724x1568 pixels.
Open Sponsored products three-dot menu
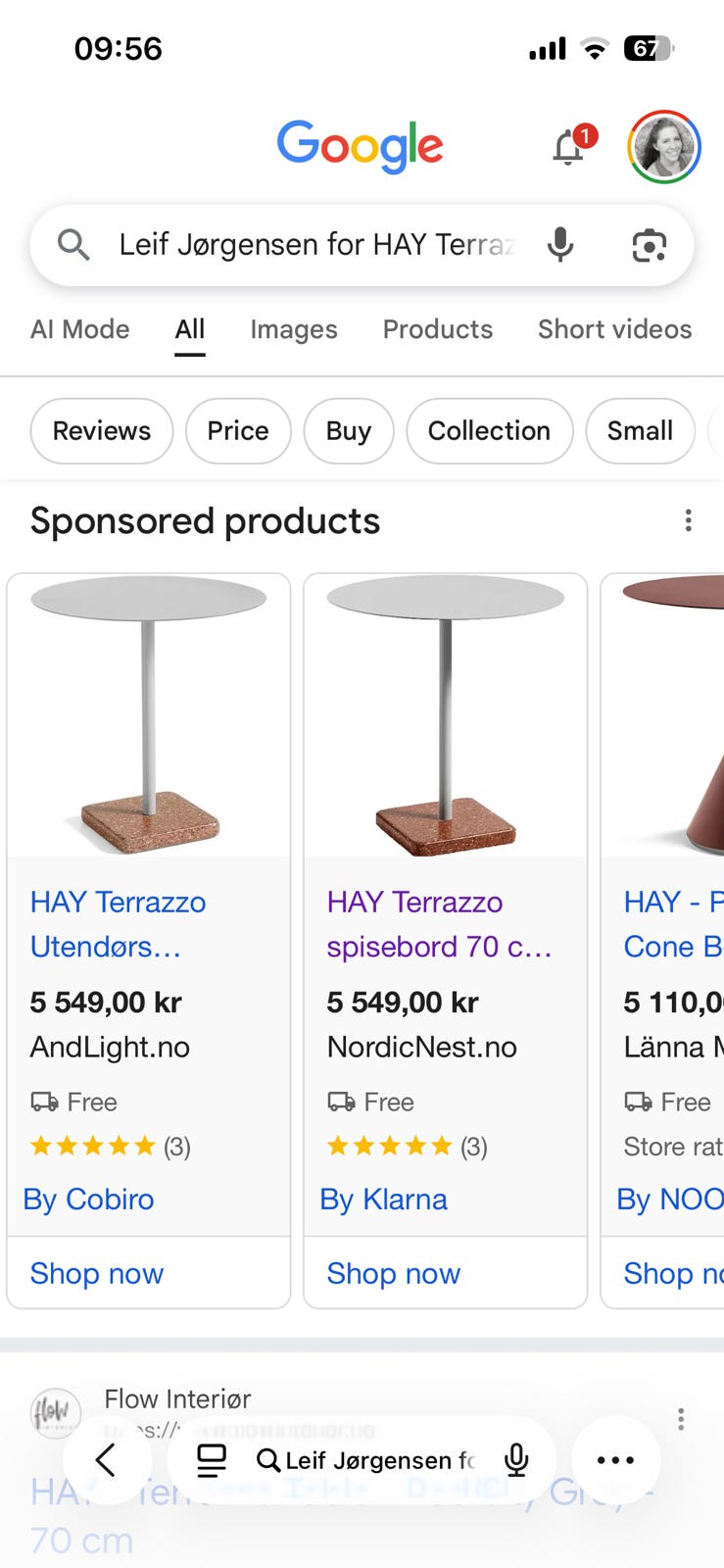pos(689,520)
